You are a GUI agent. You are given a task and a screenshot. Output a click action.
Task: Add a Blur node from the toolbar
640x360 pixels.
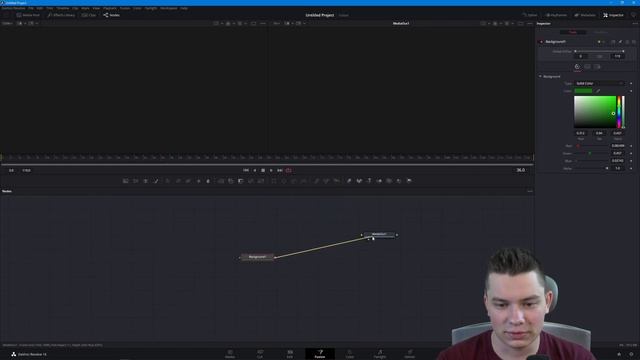pyautogui.click(x=208, y=181)
